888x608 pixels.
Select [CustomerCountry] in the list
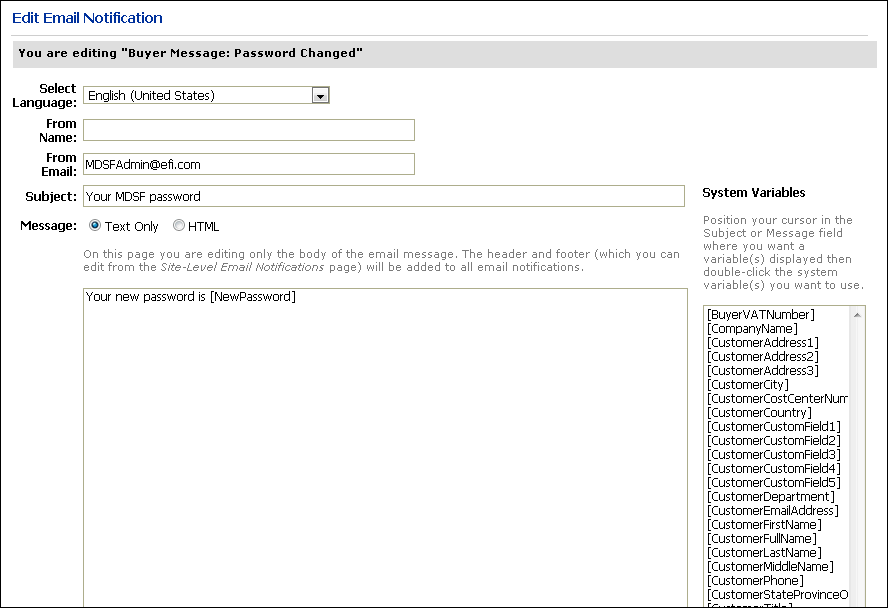tap(759, 413)
